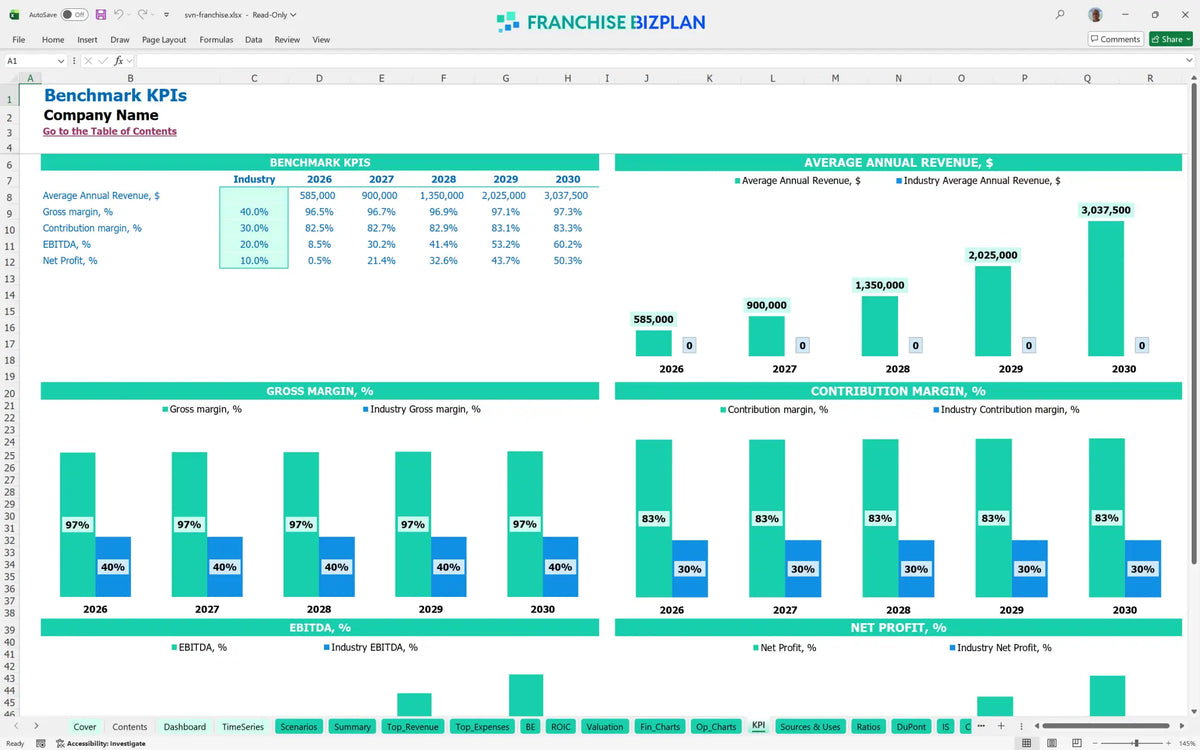Open the TimeSeries sheet tab
The image size is (1200, 750).
[x=243, y=727]
